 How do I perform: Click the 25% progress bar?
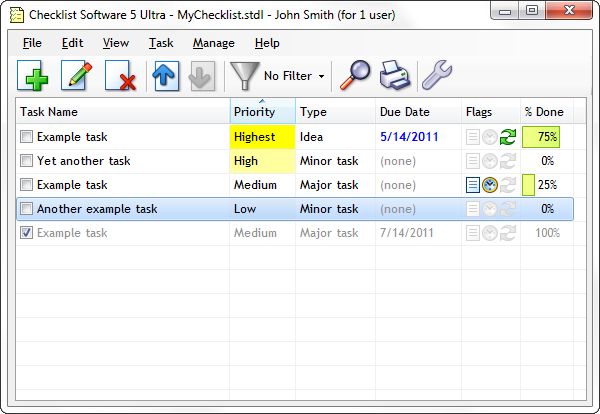[x=528, y=185]
